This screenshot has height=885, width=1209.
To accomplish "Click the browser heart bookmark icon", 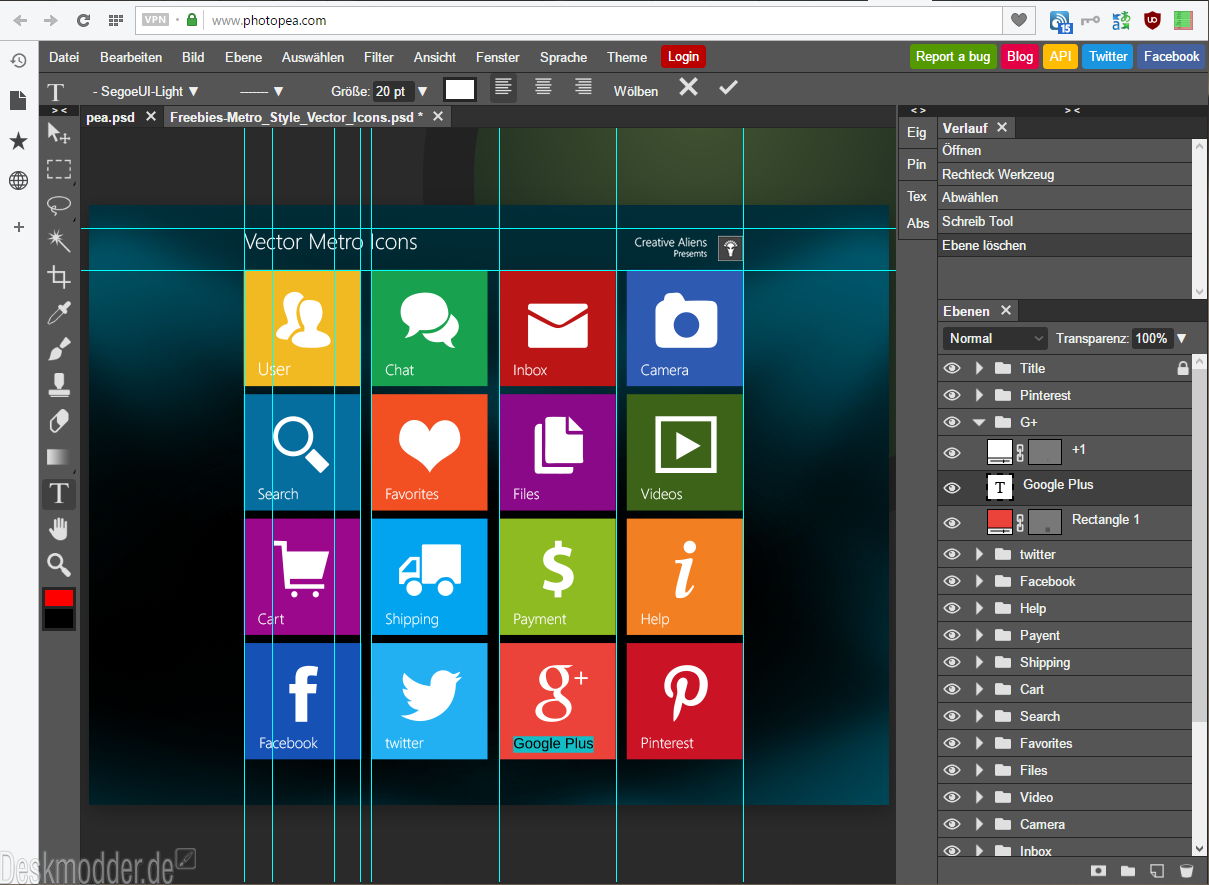I will coord(1019,20).
